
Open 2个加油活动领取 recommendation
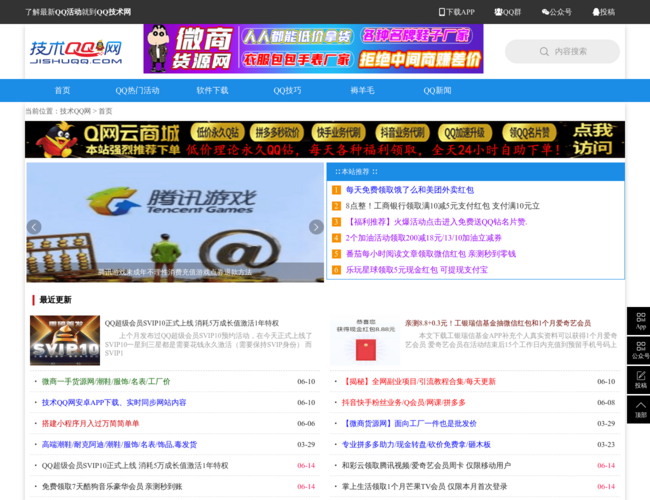click(x=424, y=238)
